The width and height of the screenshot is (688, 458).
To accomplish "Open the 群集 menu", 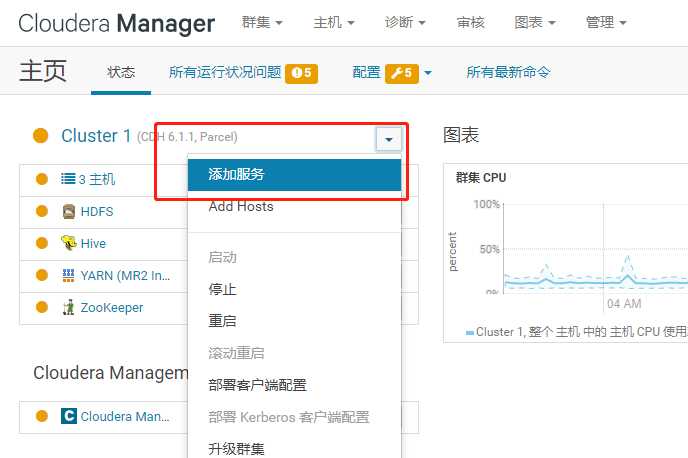I will (x=262, y=22).
